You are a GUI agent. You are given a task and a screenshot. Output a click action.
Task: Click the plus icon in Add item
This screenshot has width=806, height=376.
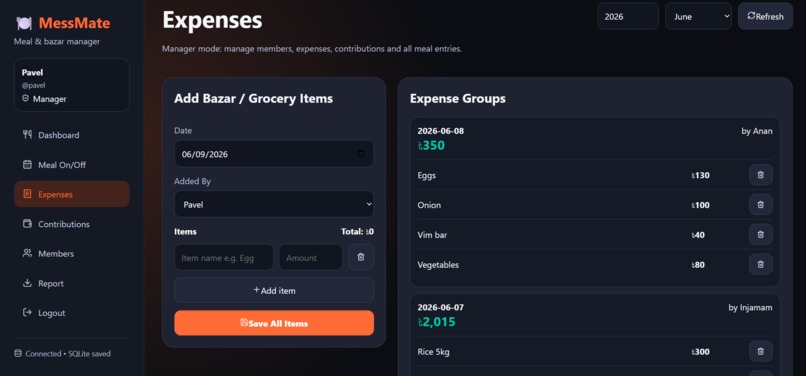257,290
